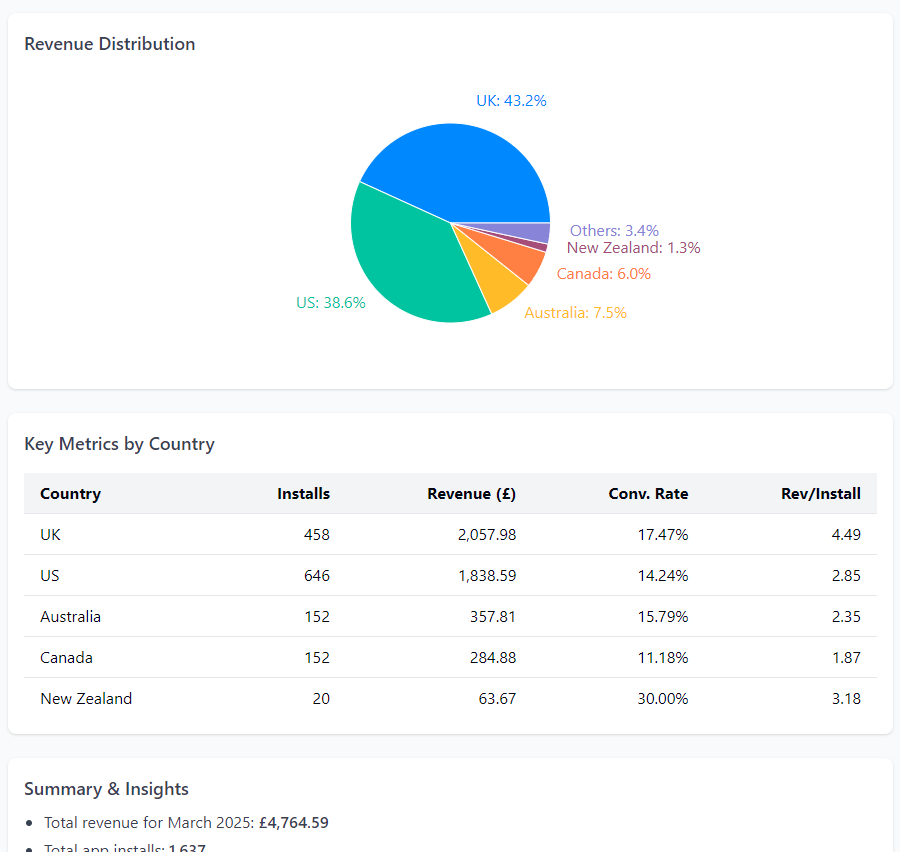Click UK installs value 458

(317, 535)
